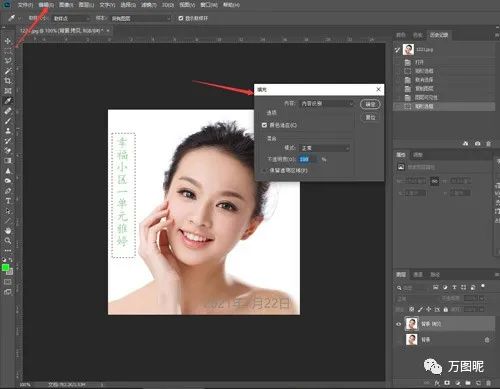Screen dimensions: 500x389
Task: Click the green foreground color swatch
Action: tap(5, 268)
